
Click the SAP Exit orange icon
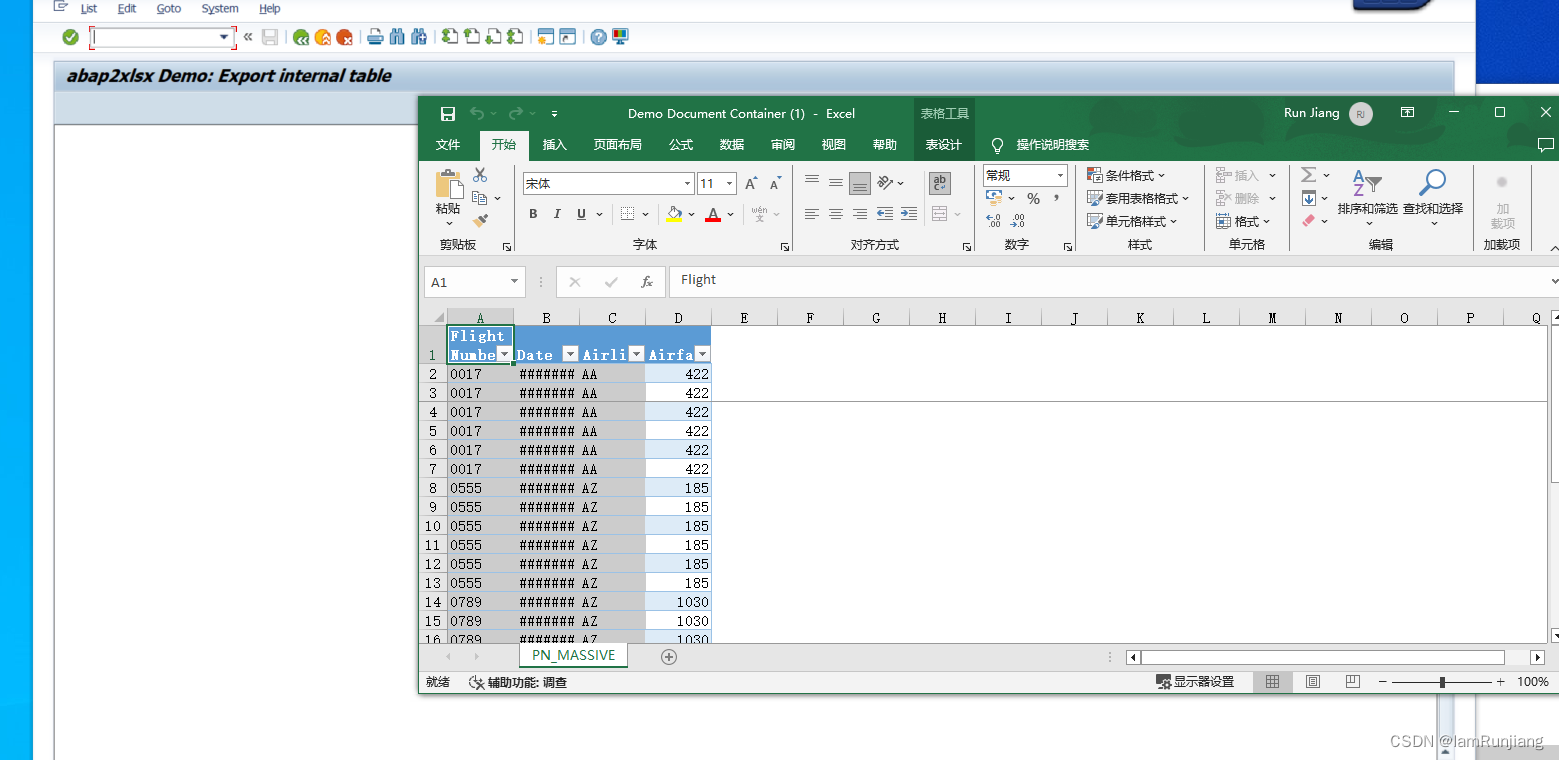point(323,37)
